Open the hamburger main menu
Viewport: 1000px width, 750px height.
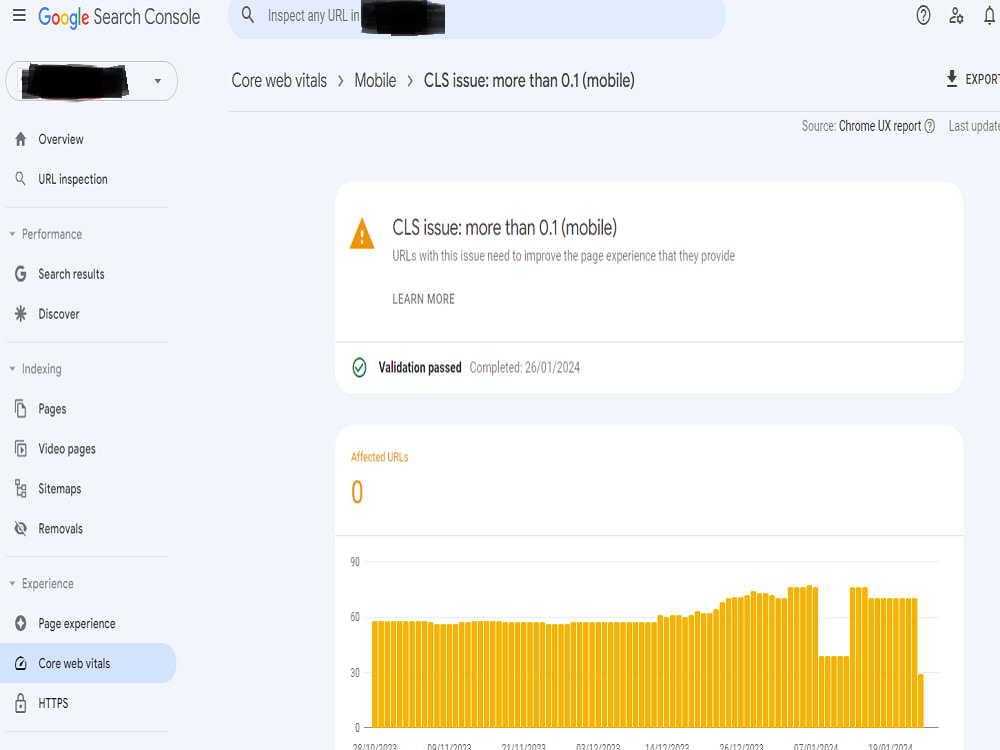point(19,15)
